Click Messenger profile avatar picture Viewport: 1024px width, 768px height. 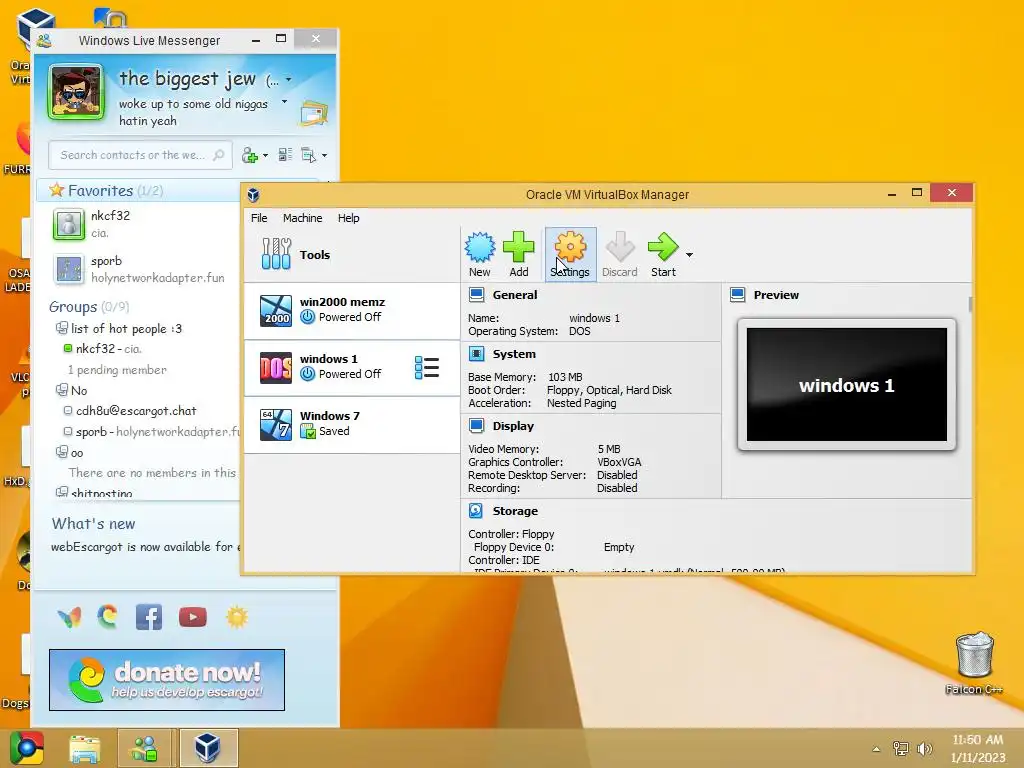(76, 92)
